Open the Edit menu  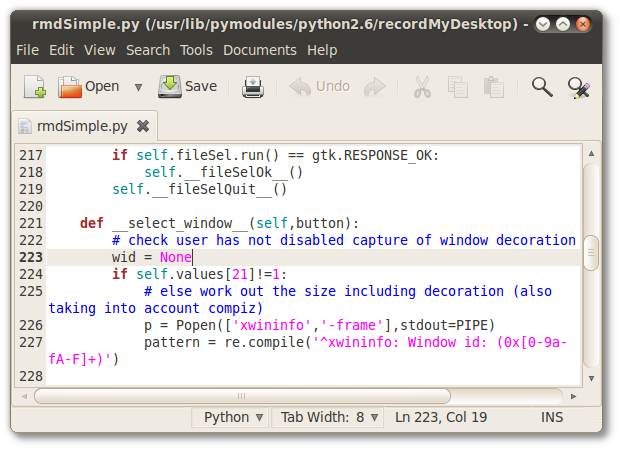[x=61, y=50]
